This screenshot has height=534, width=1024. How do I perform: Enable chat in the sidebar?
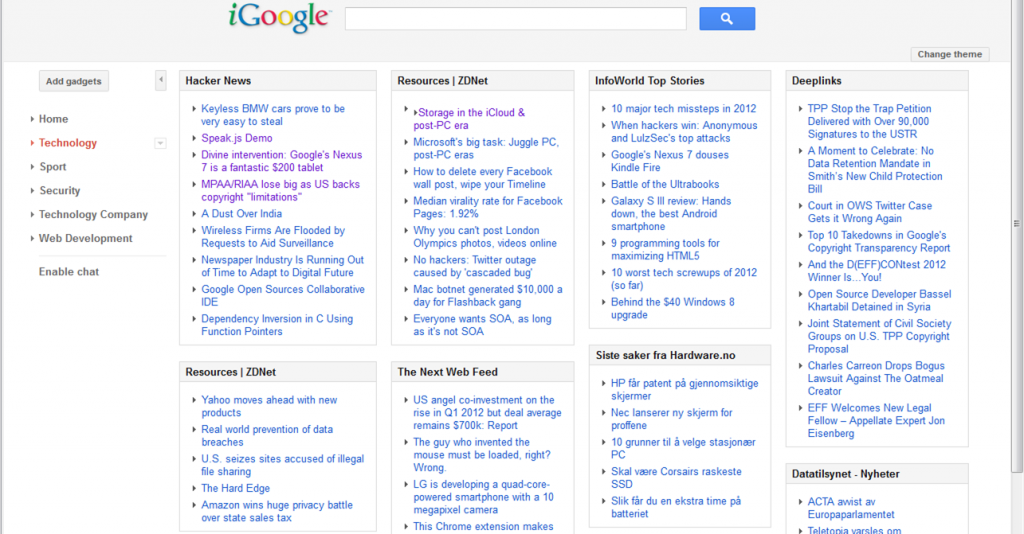[69, 272]
